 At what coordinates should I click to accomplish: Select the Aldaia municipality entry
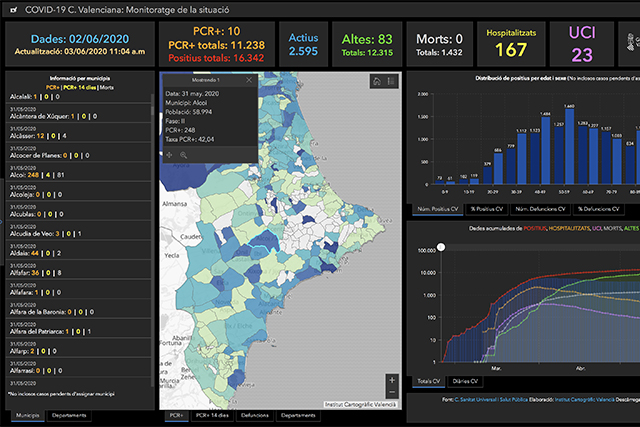click(78, 250)
